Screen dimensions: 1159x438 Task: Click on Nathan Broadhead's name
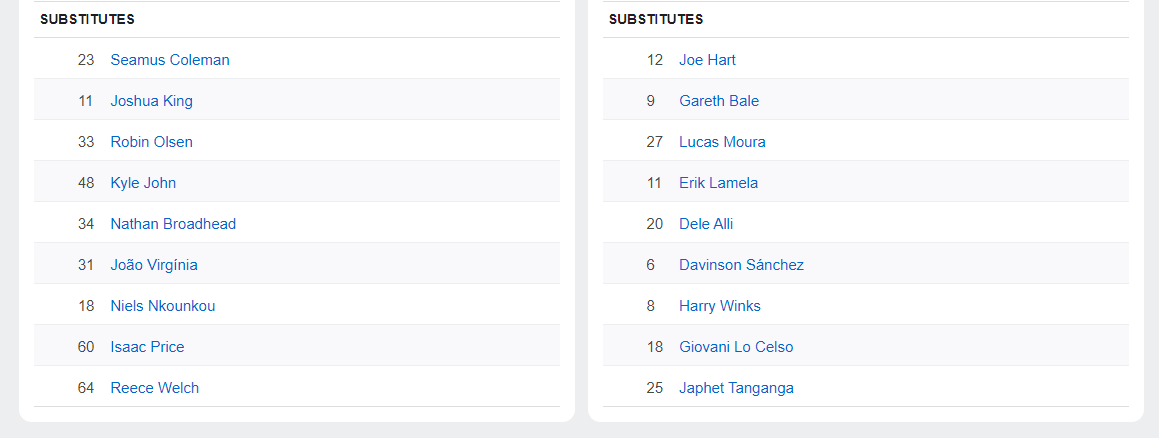(x=173, y=224)
